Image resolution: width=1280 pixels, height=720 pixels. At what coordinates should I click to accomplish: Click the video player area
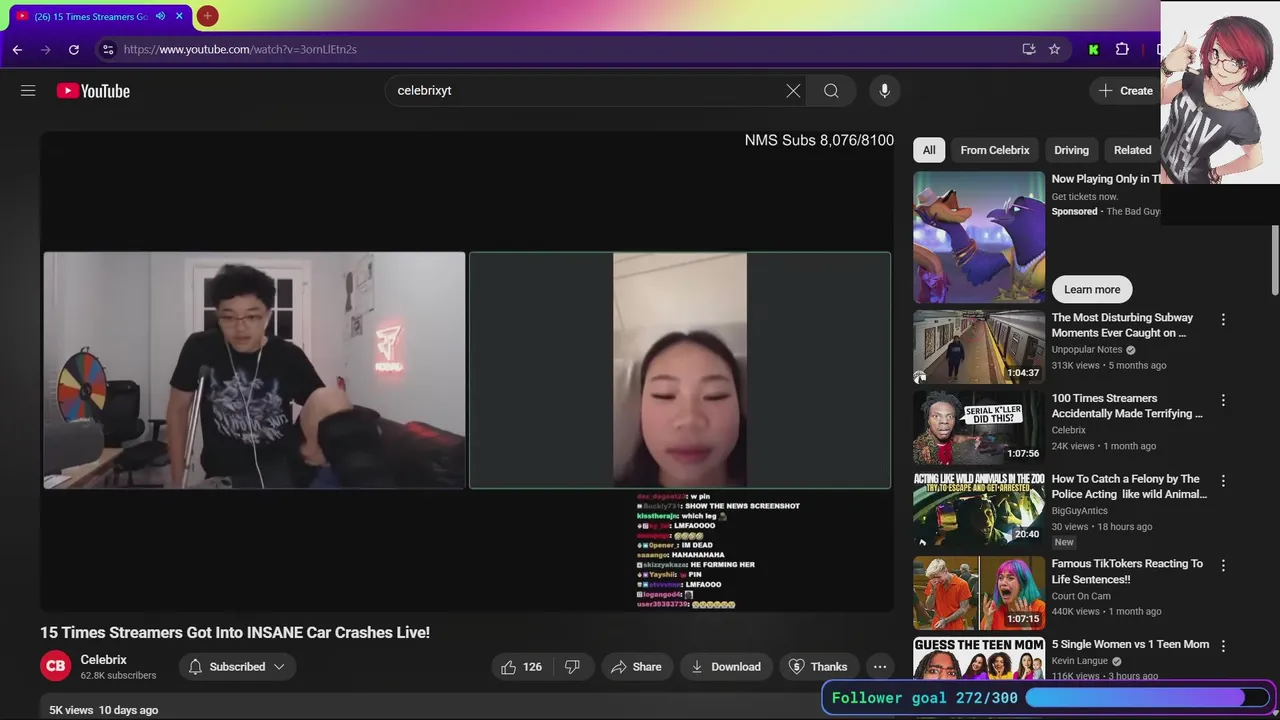(x=466, y=371)
